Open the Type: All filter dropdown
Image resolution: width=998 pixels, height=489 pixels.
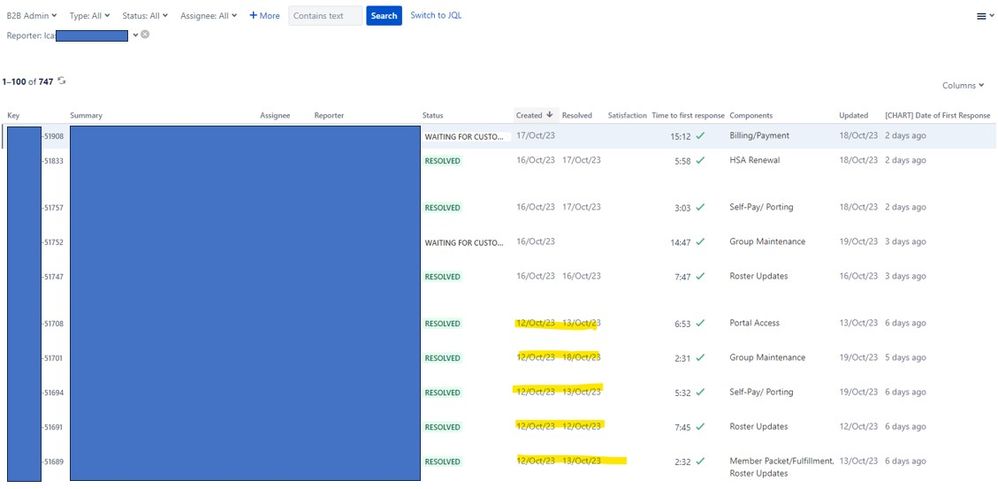click(x=89, y=15)
